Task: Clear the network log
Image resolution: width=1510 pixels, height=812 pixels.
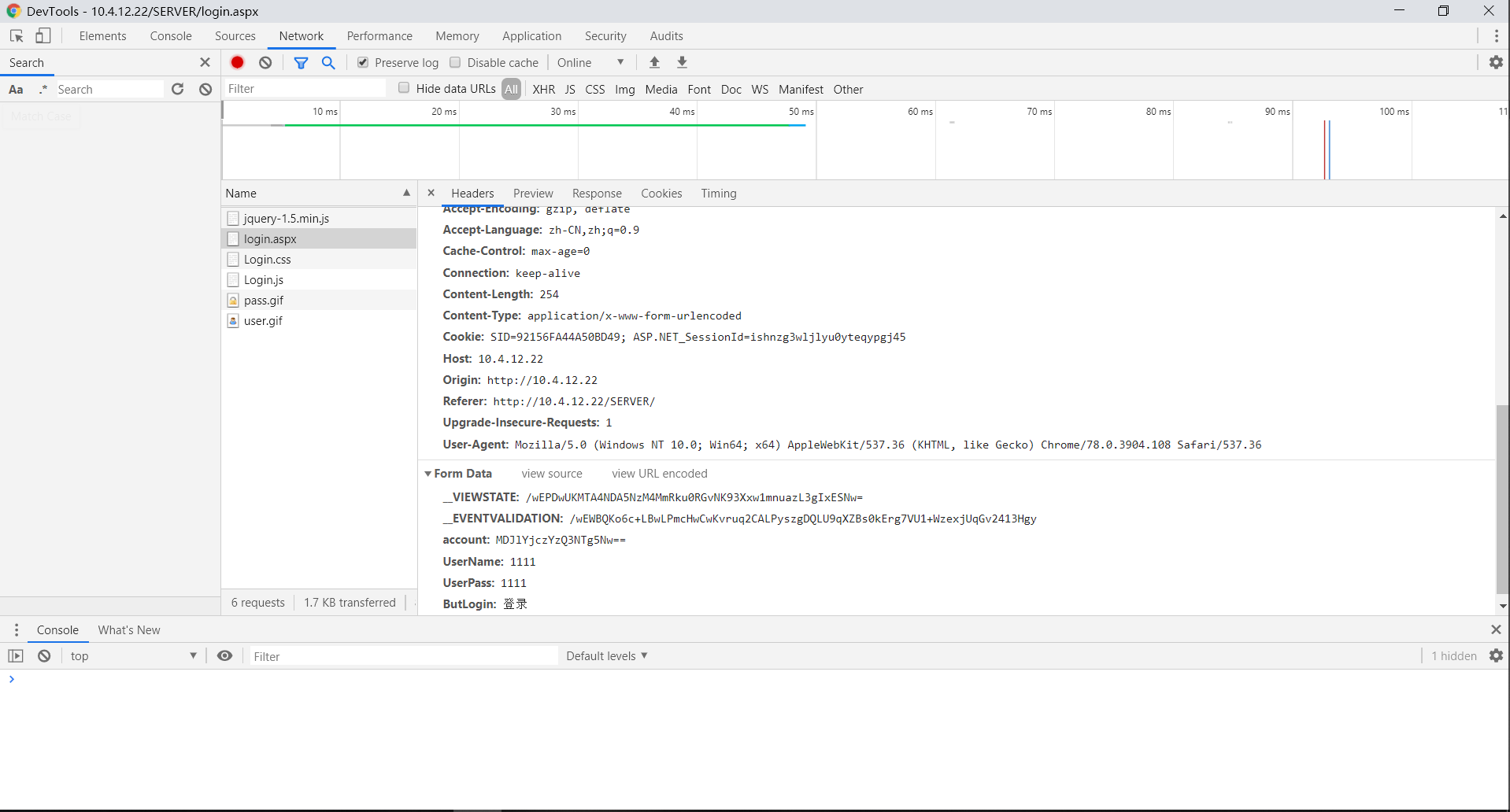Action: click(265, 62)
